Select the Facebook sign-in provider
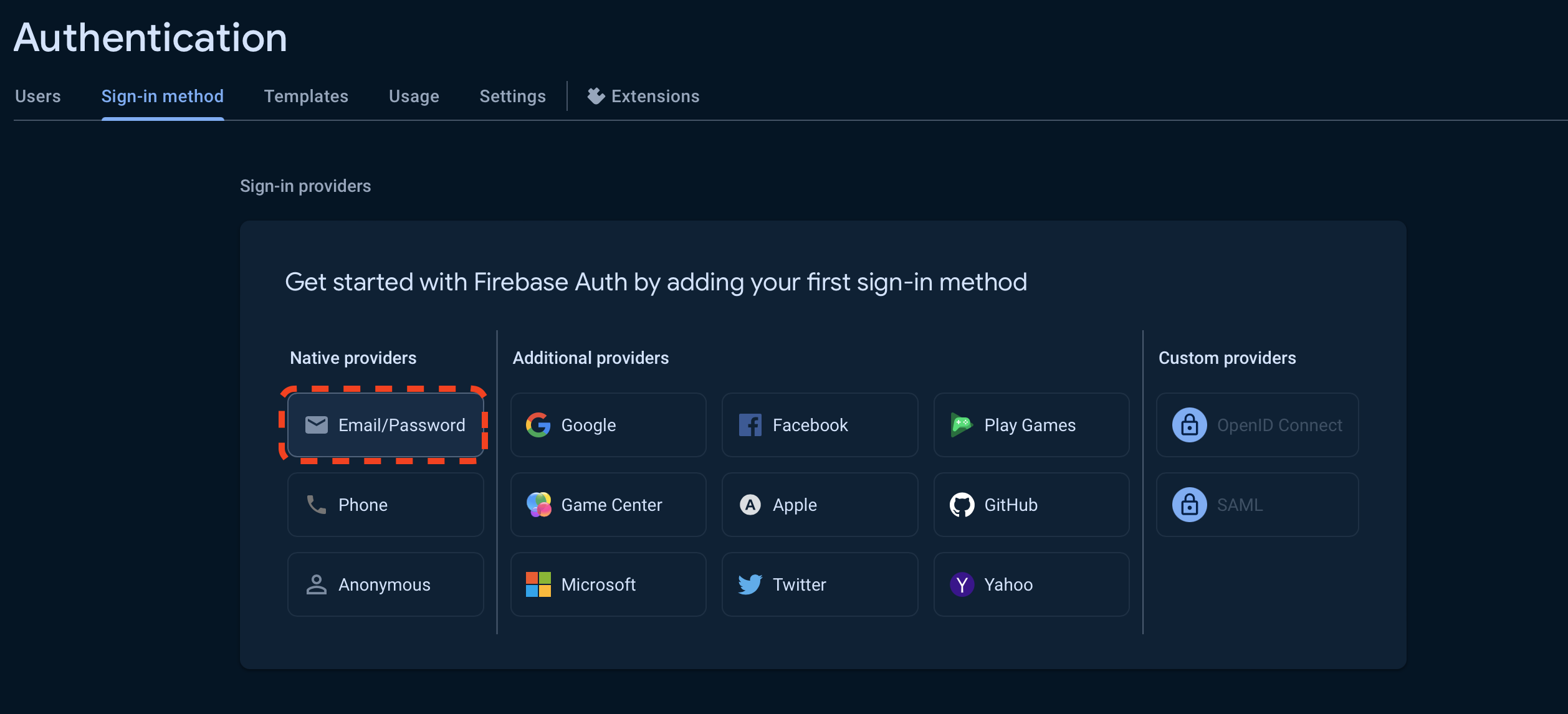Viewport: 1568px width, 714px height. point(820,425)
